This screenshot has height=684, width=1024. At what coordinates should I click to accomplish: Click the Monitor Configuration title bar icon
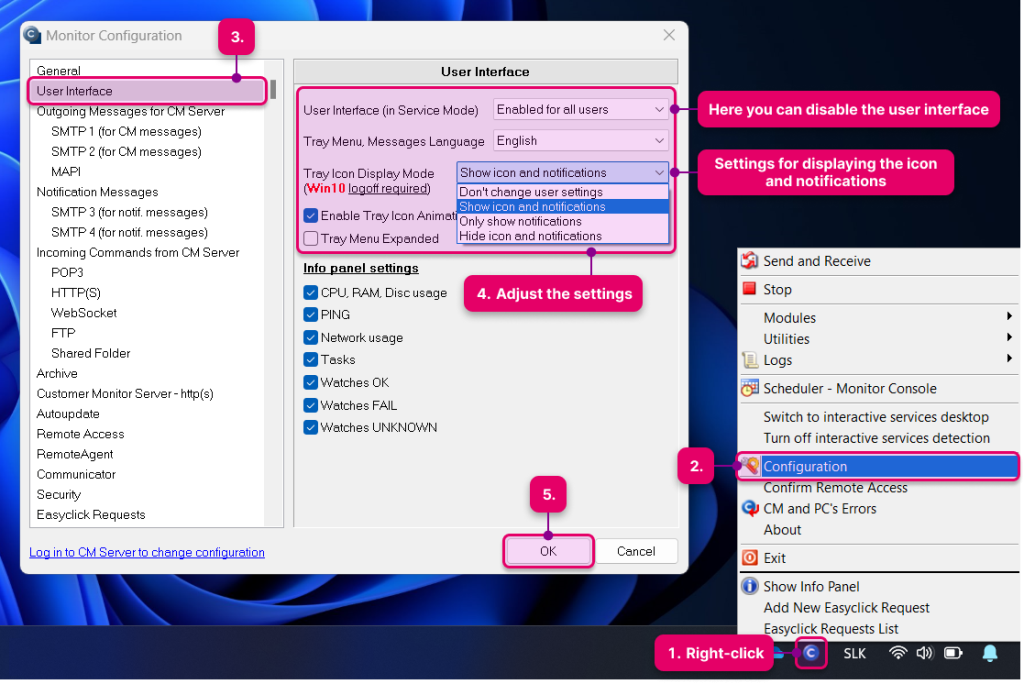33,35
